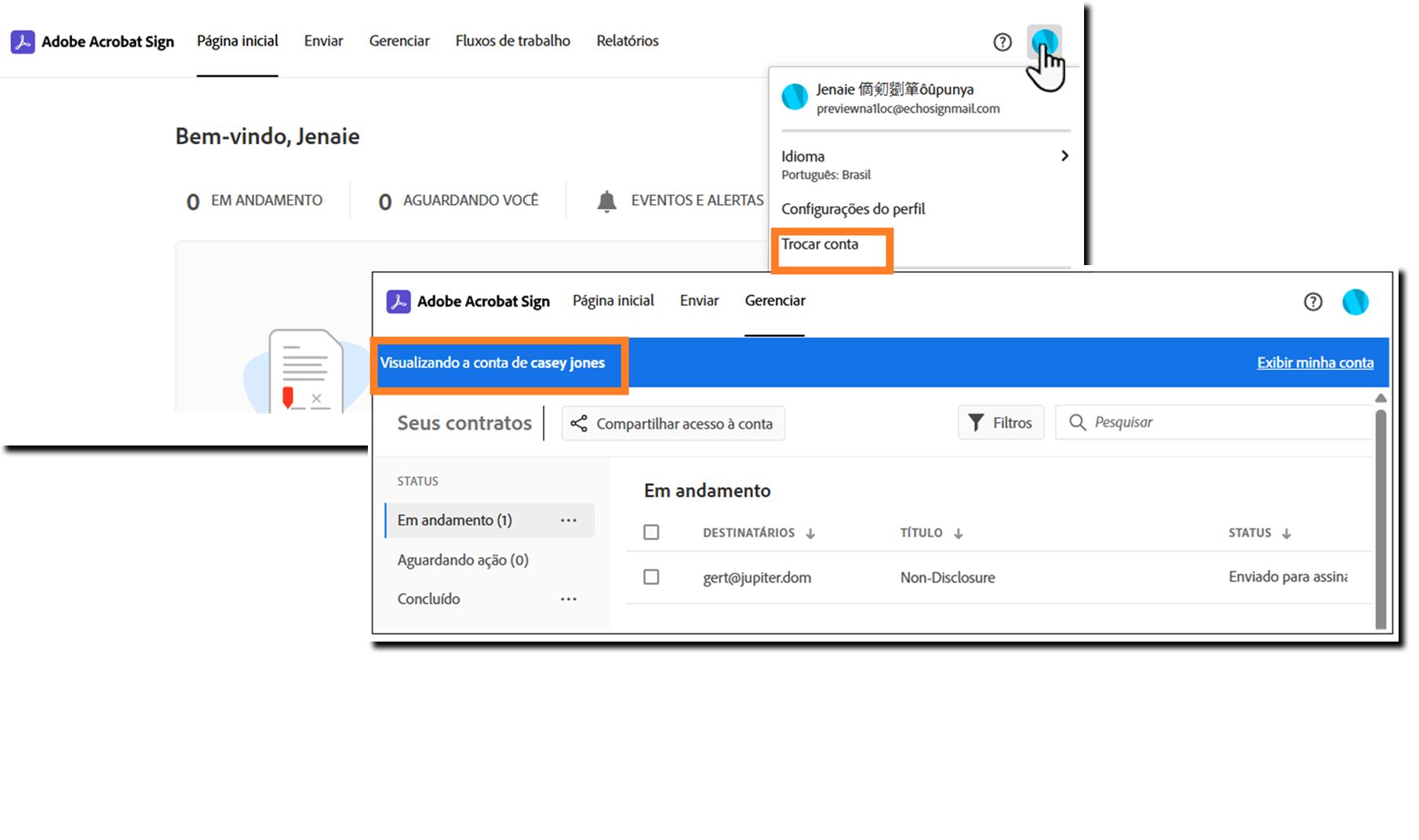
Task: Open Configurações do perfil menu entry
Action: pyautogui.click(x=853, y=209)
